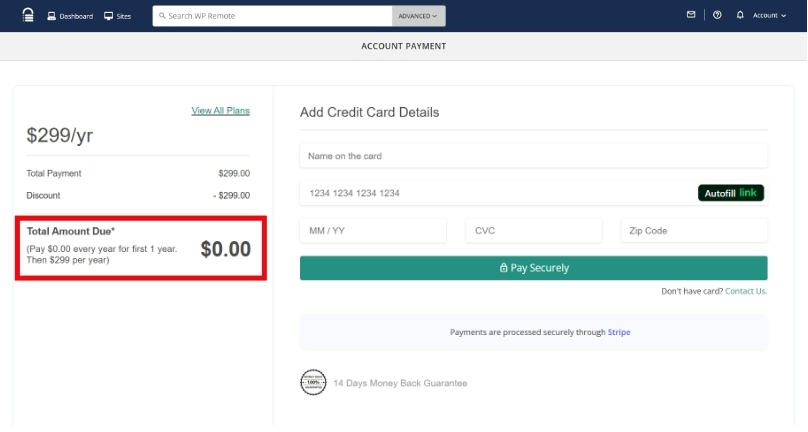
Task: Open the Dashboard page
Action: coord(70,16)
